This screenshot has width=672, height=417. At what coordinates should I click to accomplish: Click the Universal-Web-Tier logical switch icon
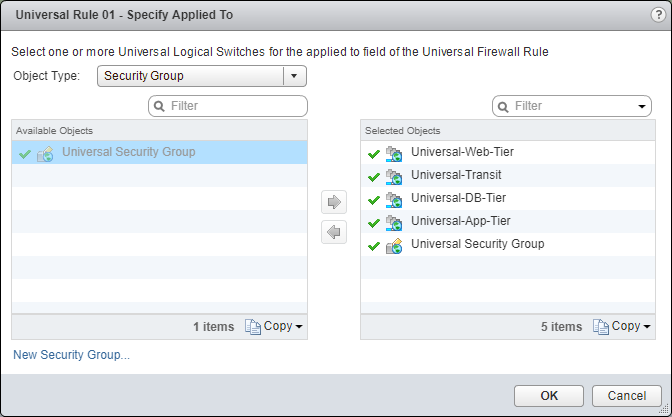[x=393, y=153]
